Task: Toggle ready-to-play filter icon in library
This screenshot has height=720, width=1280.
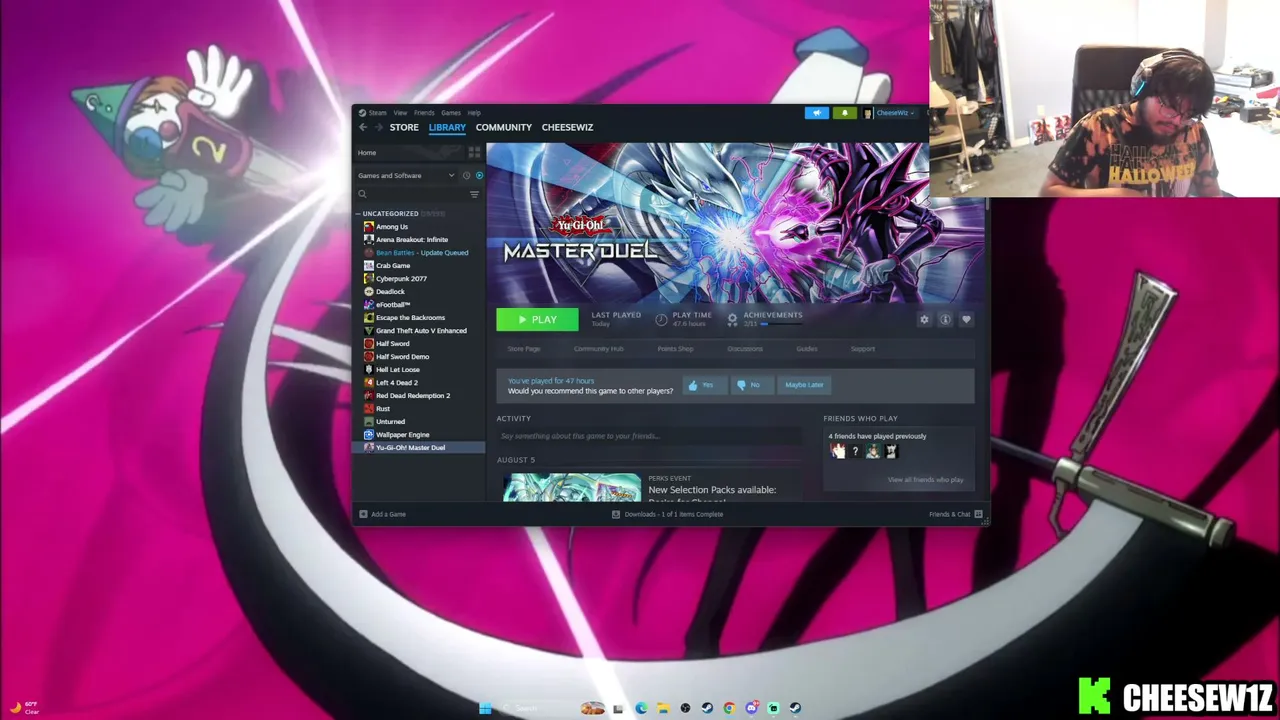Action: [479, 176]
